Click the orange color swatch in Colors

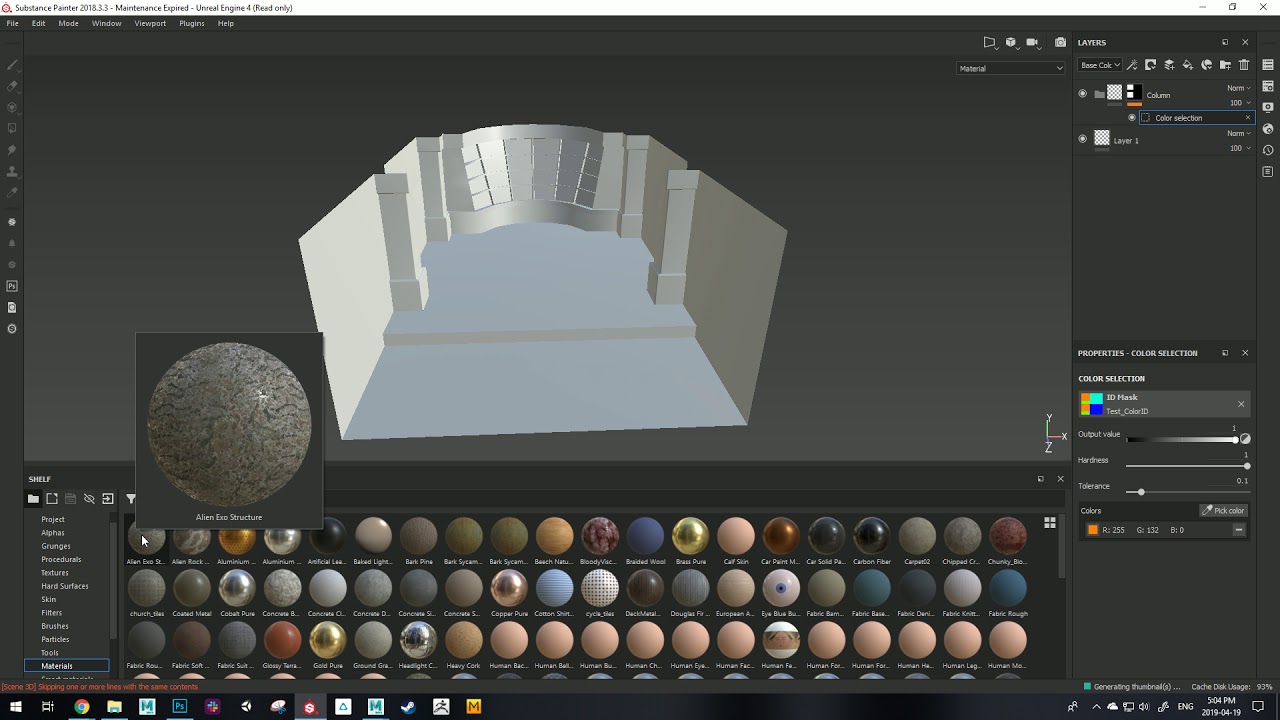[1093, 530]
